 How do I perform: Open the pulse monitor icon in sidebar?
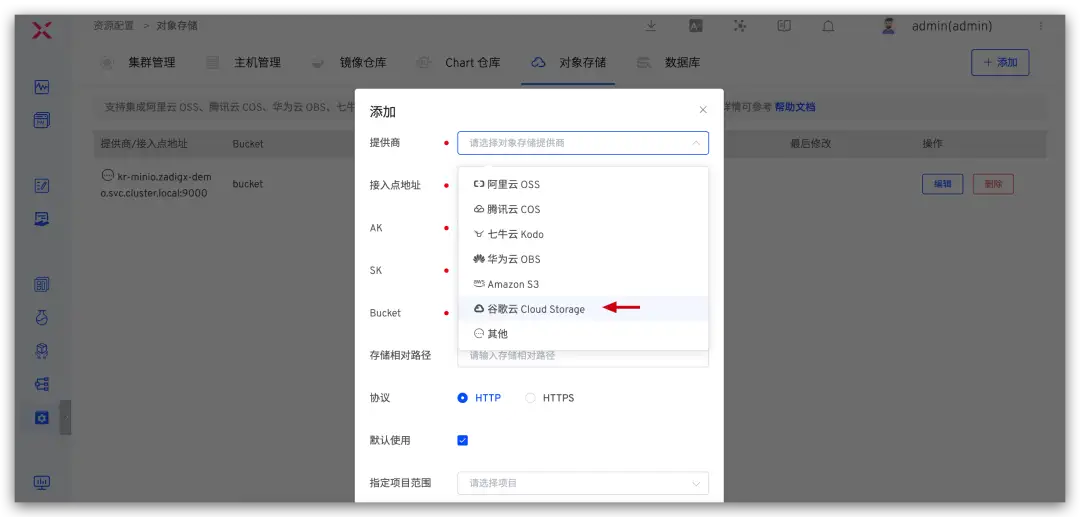point(42,87)
